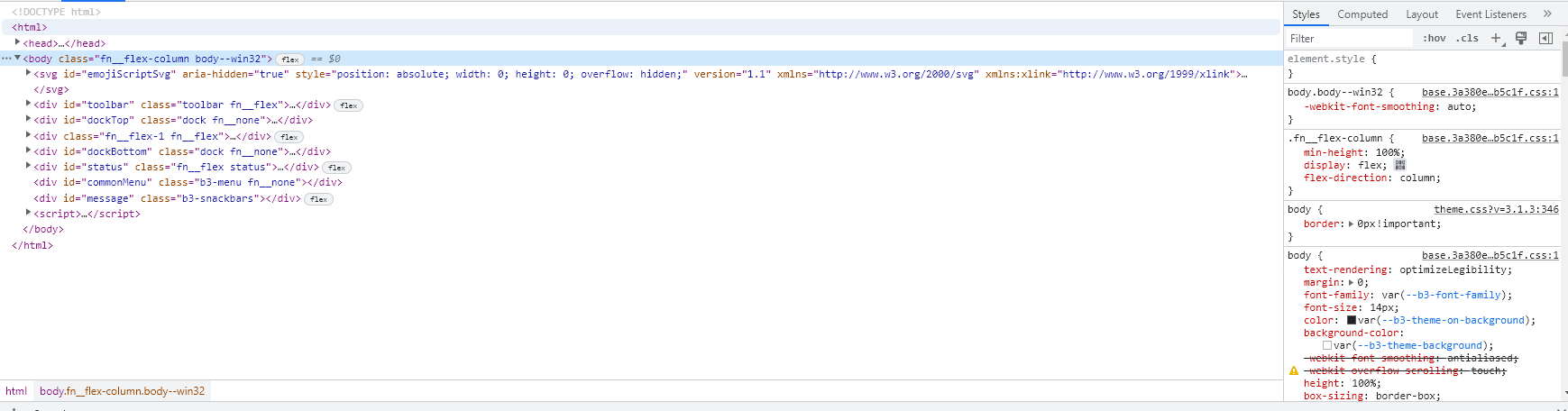Click the -webkit-font-smoothing: auto value
This screenshot has height=411, width=1568.
click(x=1461, y=106)
